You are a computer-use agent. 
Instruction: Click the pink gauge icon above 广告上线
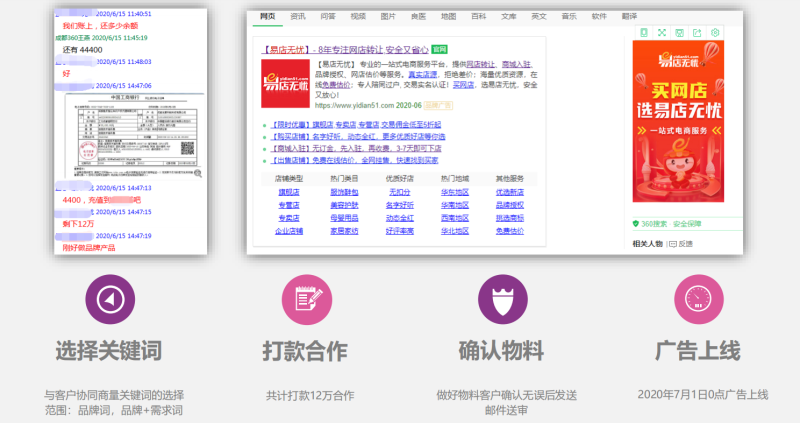[x=697, y=298]
